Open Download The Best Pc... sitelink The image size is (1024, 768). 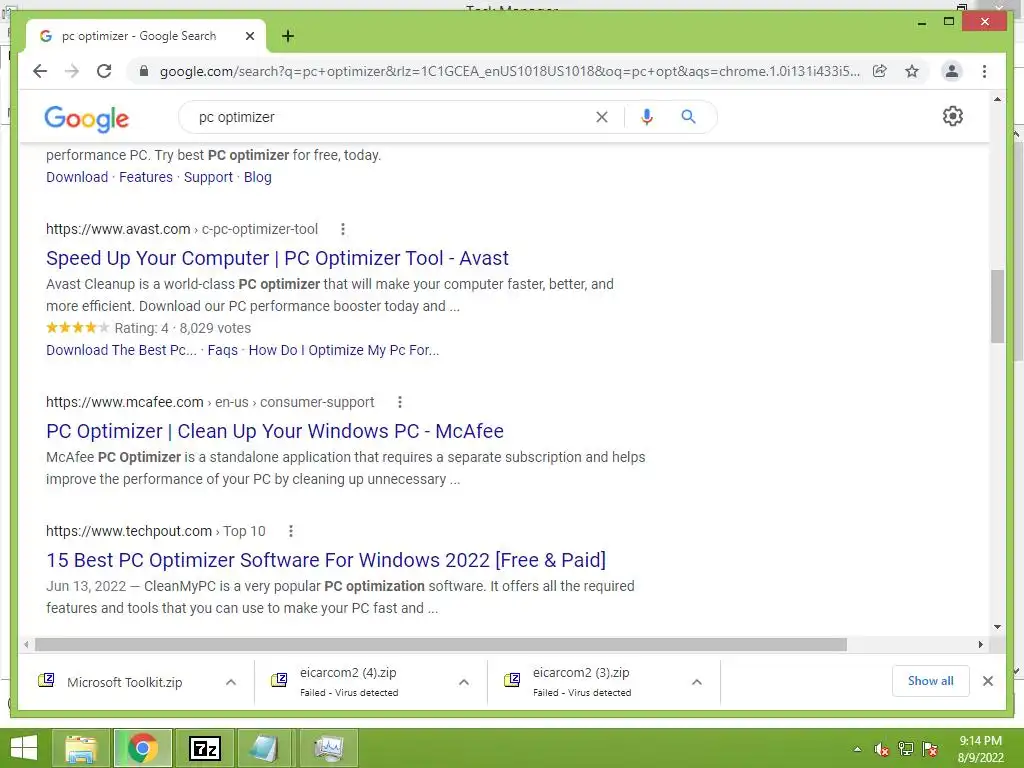121,350
